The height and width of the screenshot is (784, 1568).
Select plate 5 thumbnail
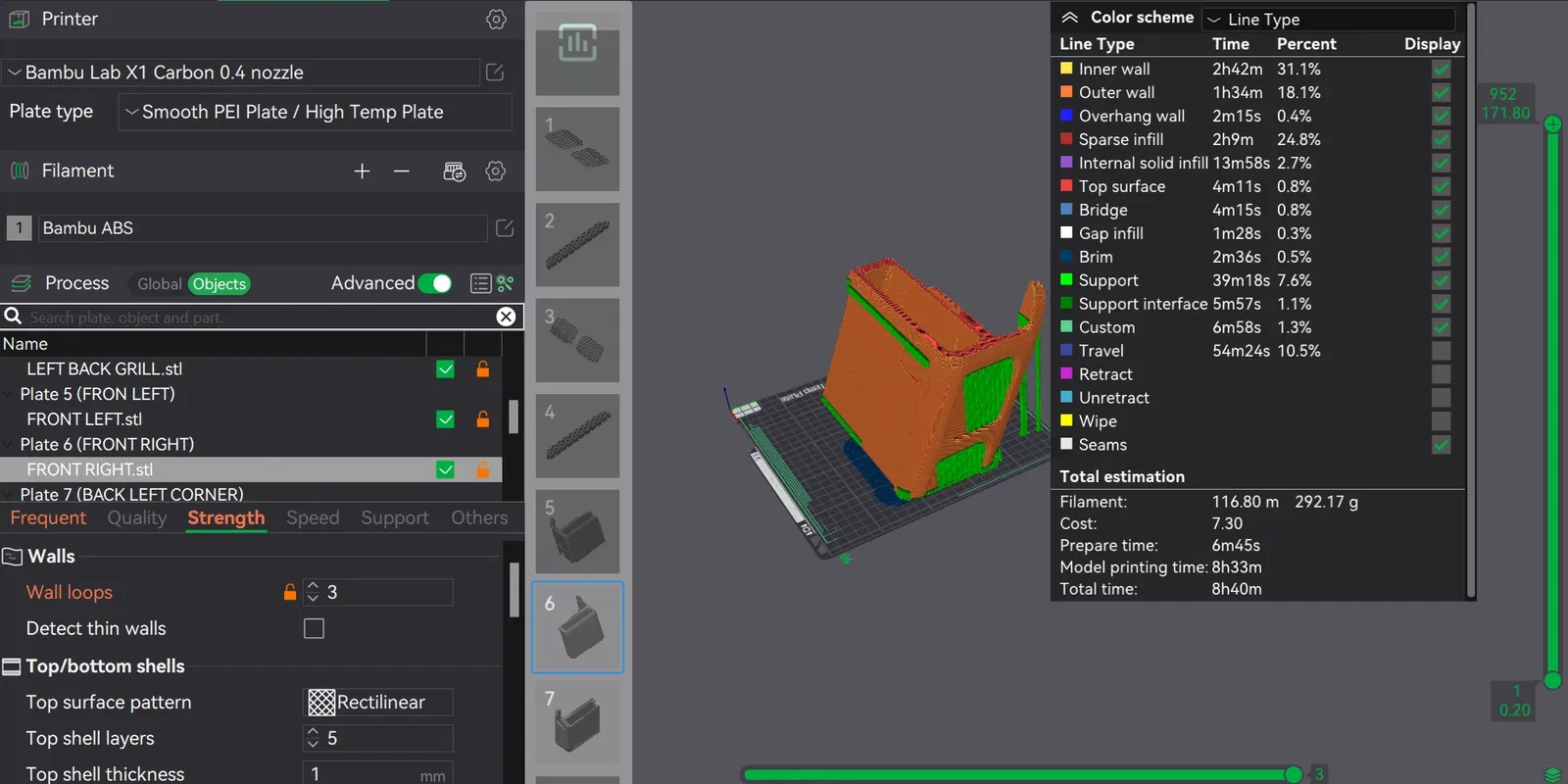point(577,531)
